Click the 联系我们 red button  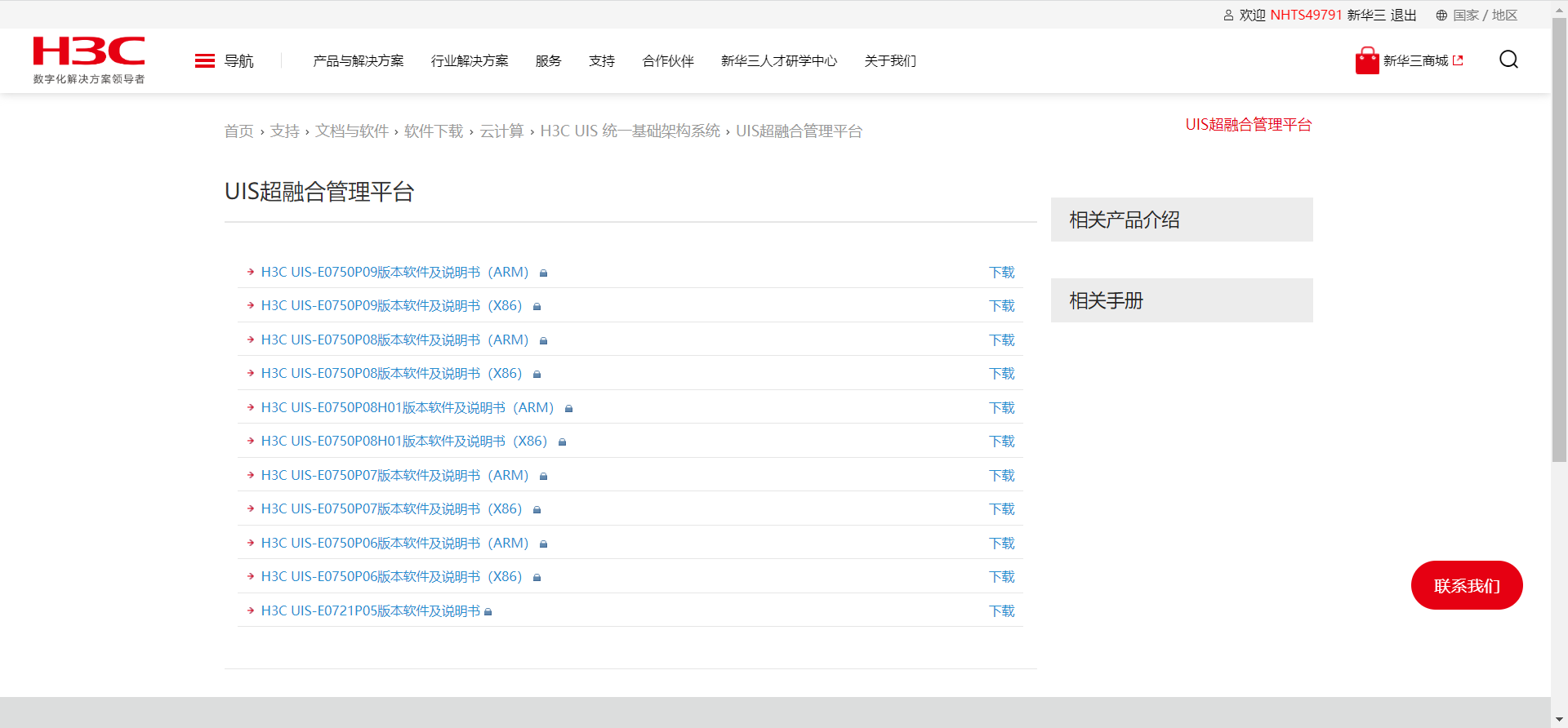(x=1467, y=585)
